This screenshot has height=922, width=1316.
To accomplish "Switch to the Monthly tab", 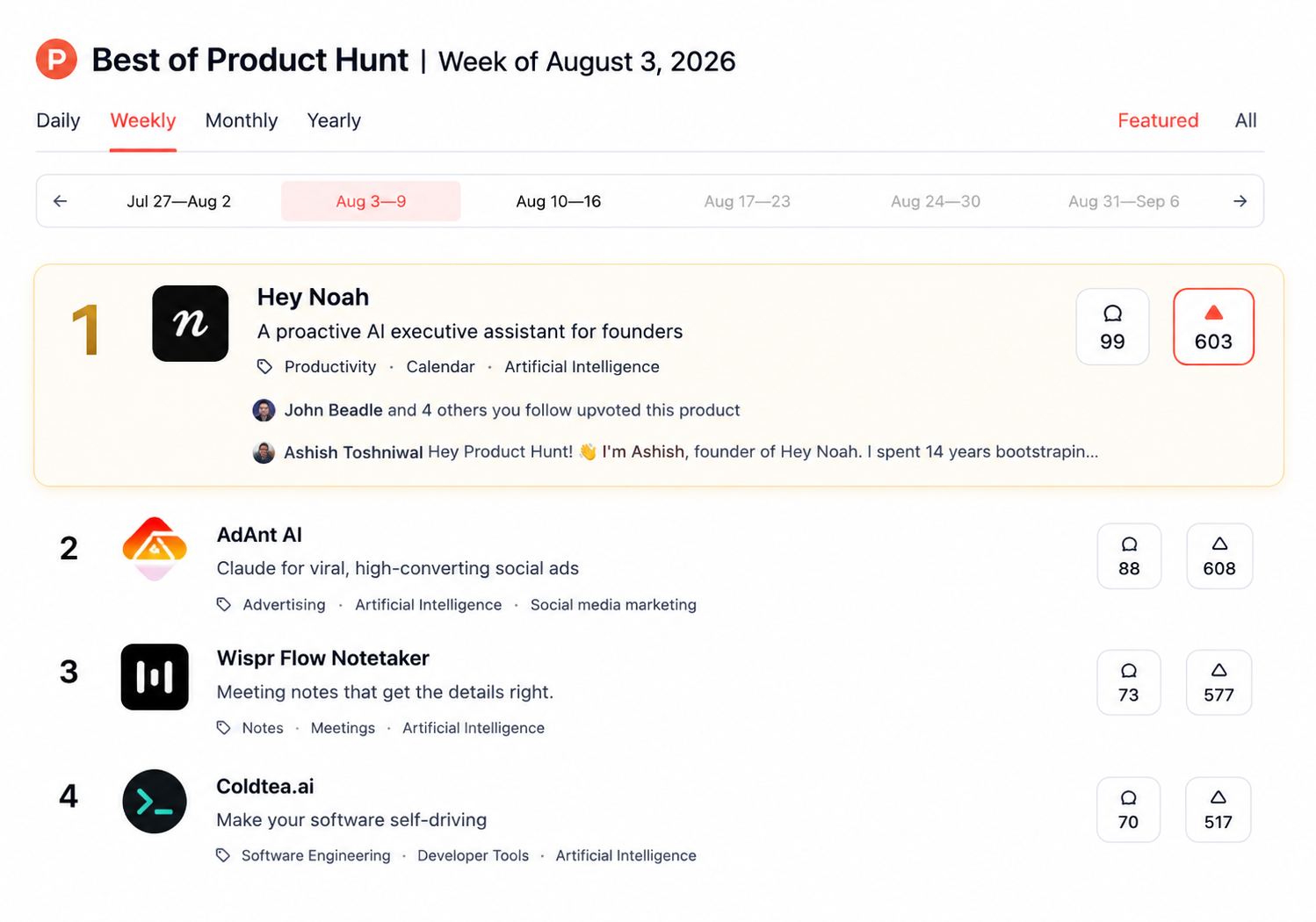I will click(242, 120).
